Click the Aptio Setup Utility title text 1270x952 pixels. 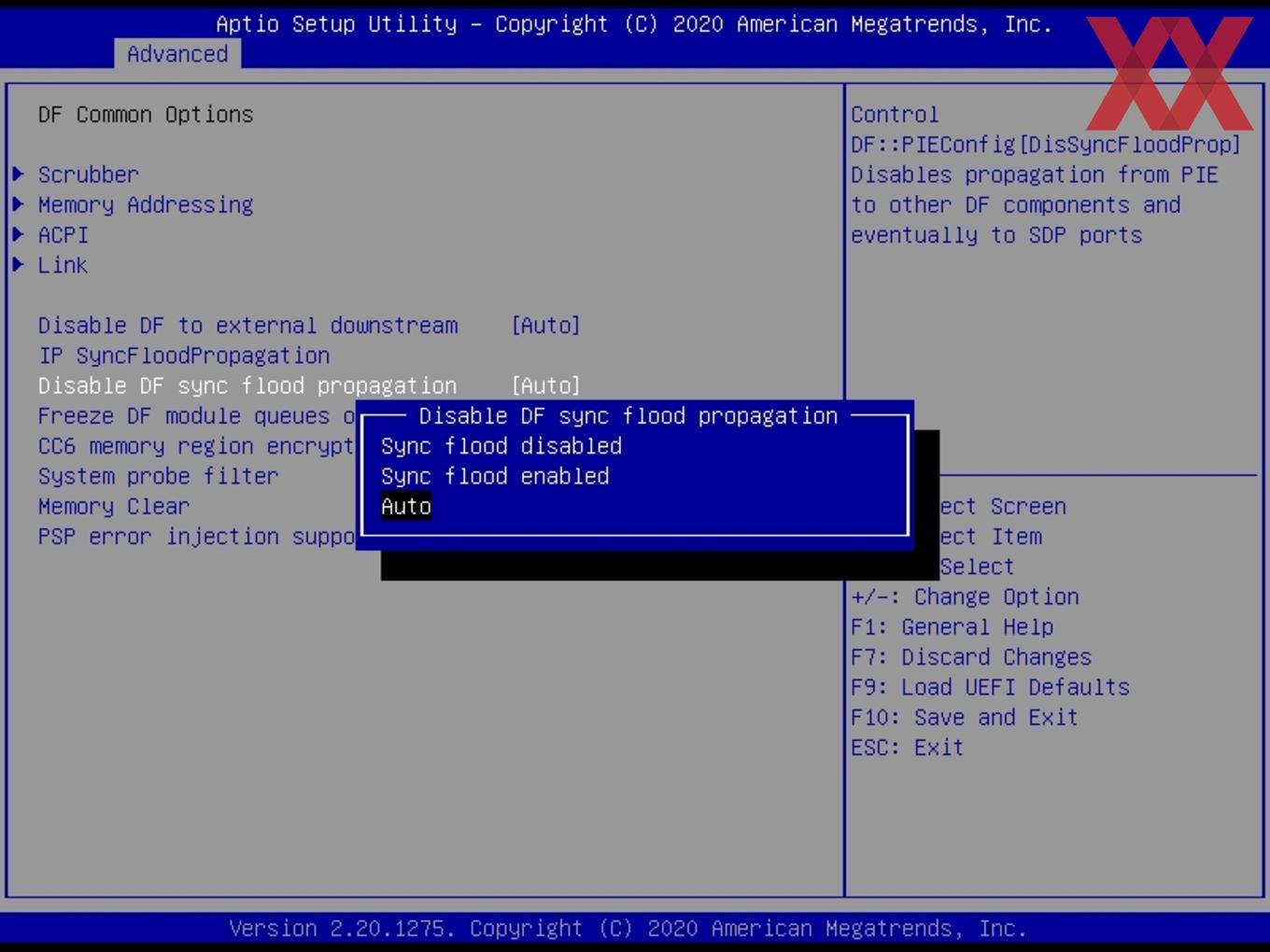tap(634, 24)
